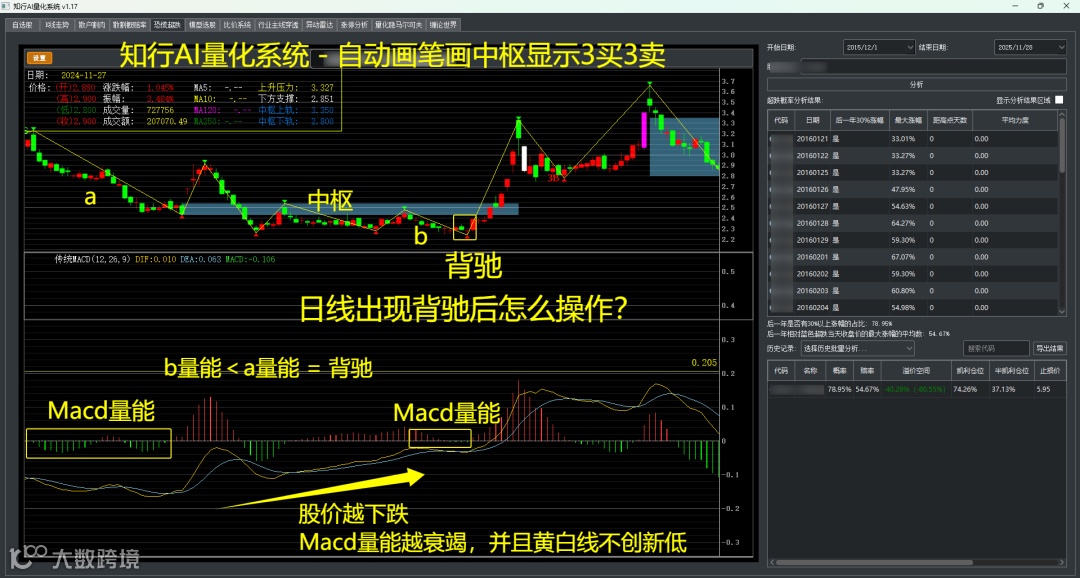Open the 结束日期 date dropdown
The image size is (1080, 578).
click(1060, 48)
